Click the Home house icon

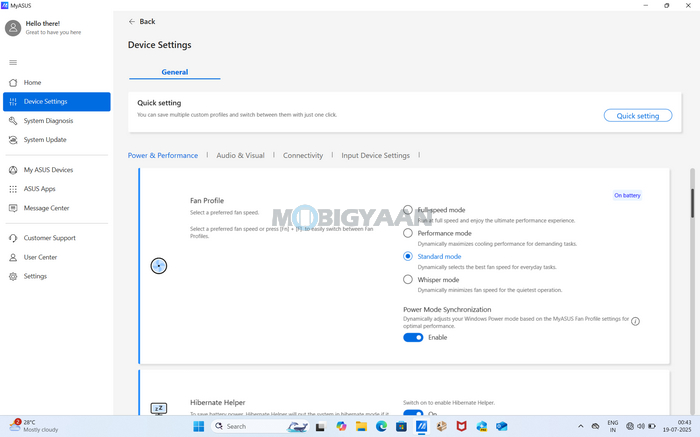click(13, 83)
